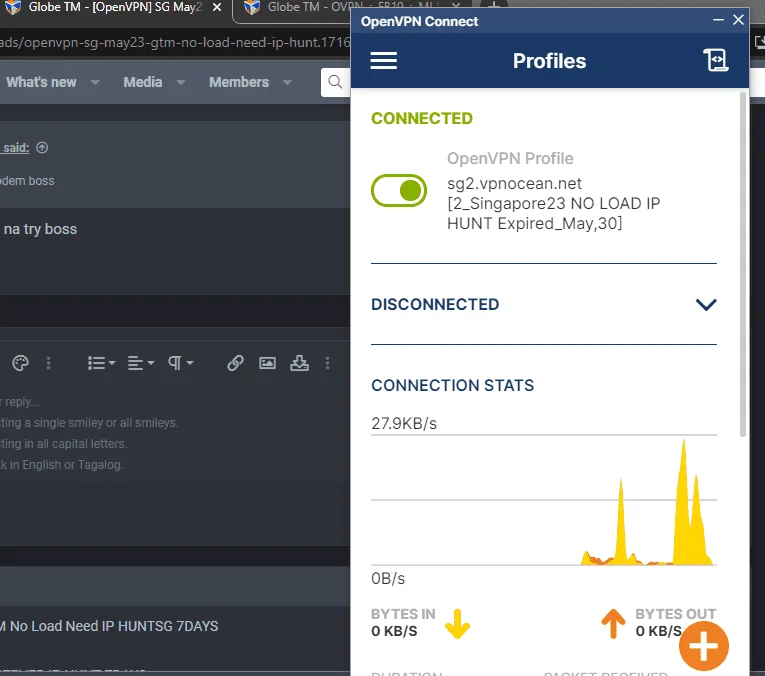Open the text alignment dropdown in editor
This screenshot has height=676, width=765.
141,363
